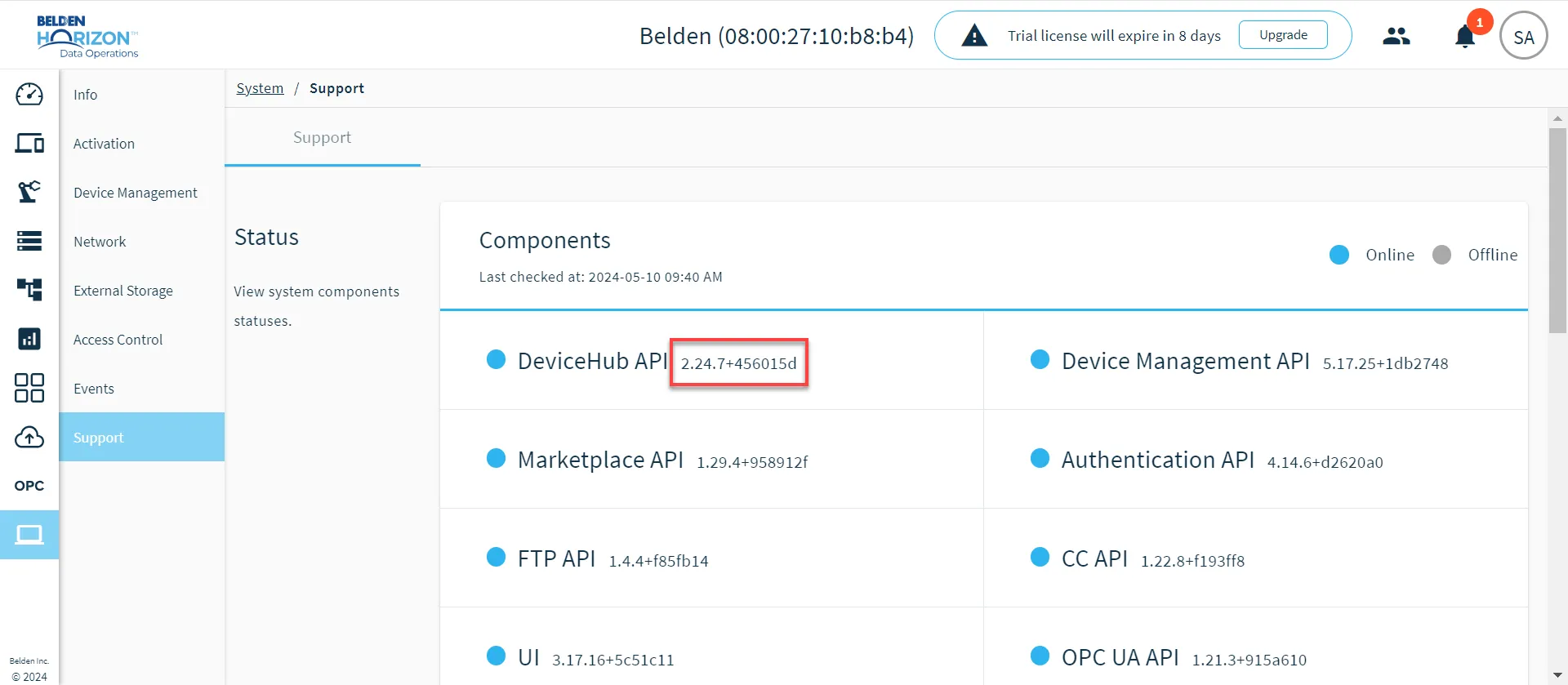1568x685 pixels.
Task: Select UI version 3.17.16+5c51c11
Action: (x=613, y=660)
